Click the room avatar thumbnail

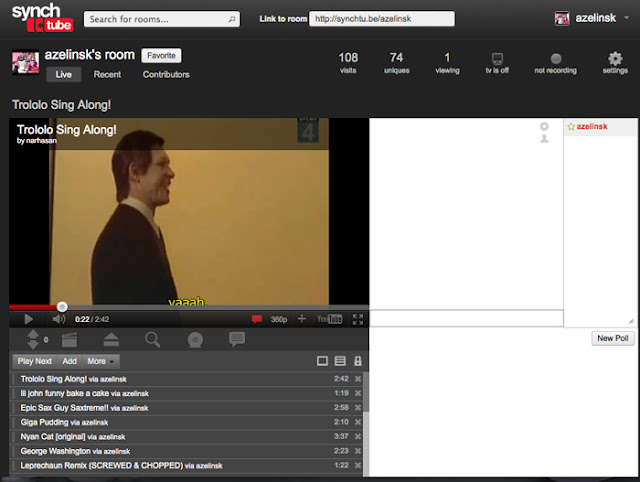(25, 62)
